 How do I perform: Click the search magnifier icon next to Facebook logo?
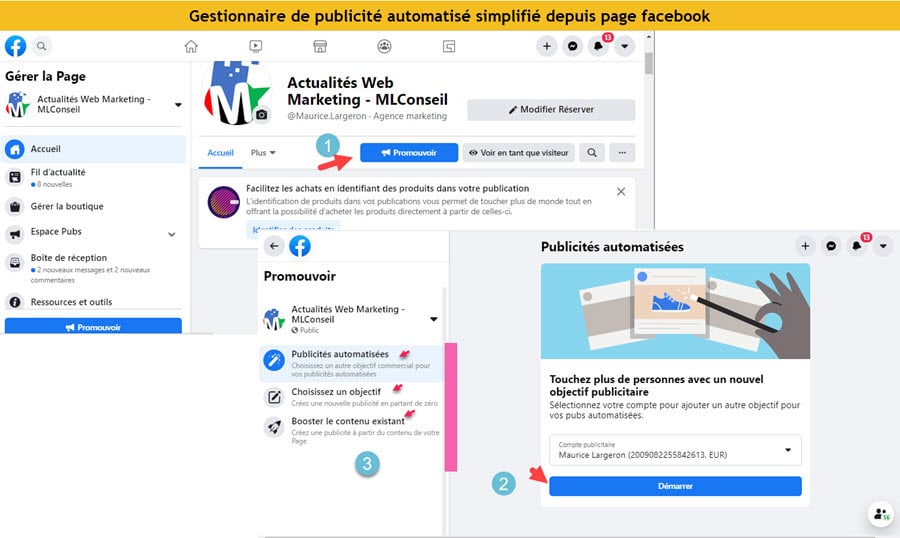[x=41, y=46]
